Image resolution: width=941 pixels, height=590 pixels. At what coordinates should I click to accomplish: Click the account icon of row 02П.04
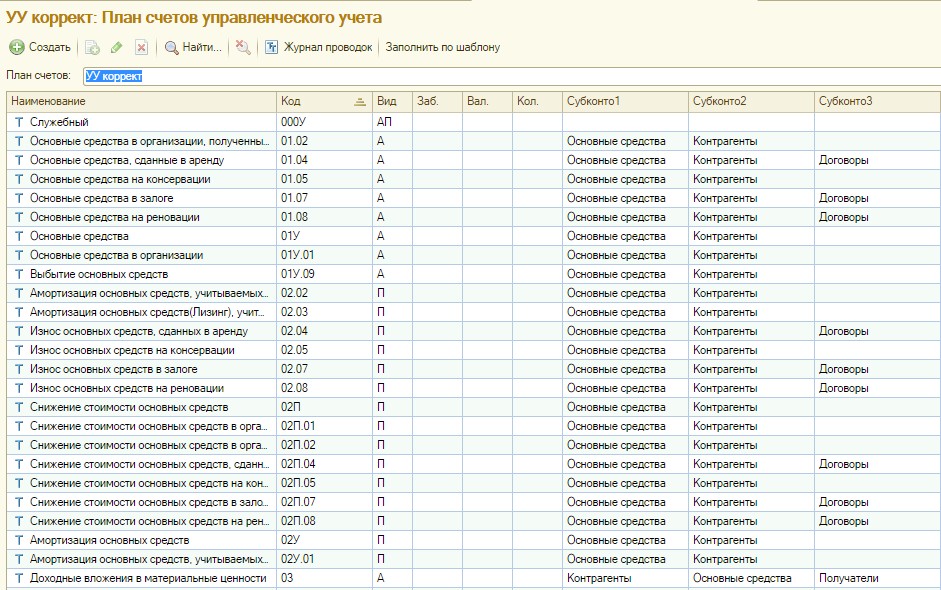[19, 464]
